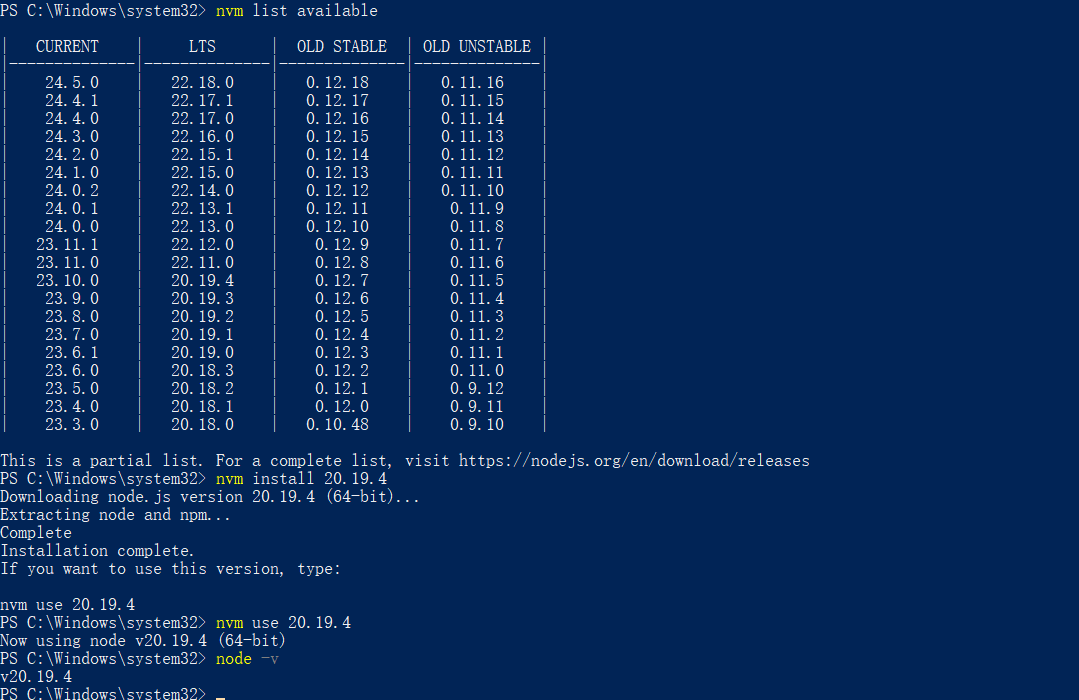
Task: Select version 22.18.0 in the LTS column
Action: tap(202, 83)
